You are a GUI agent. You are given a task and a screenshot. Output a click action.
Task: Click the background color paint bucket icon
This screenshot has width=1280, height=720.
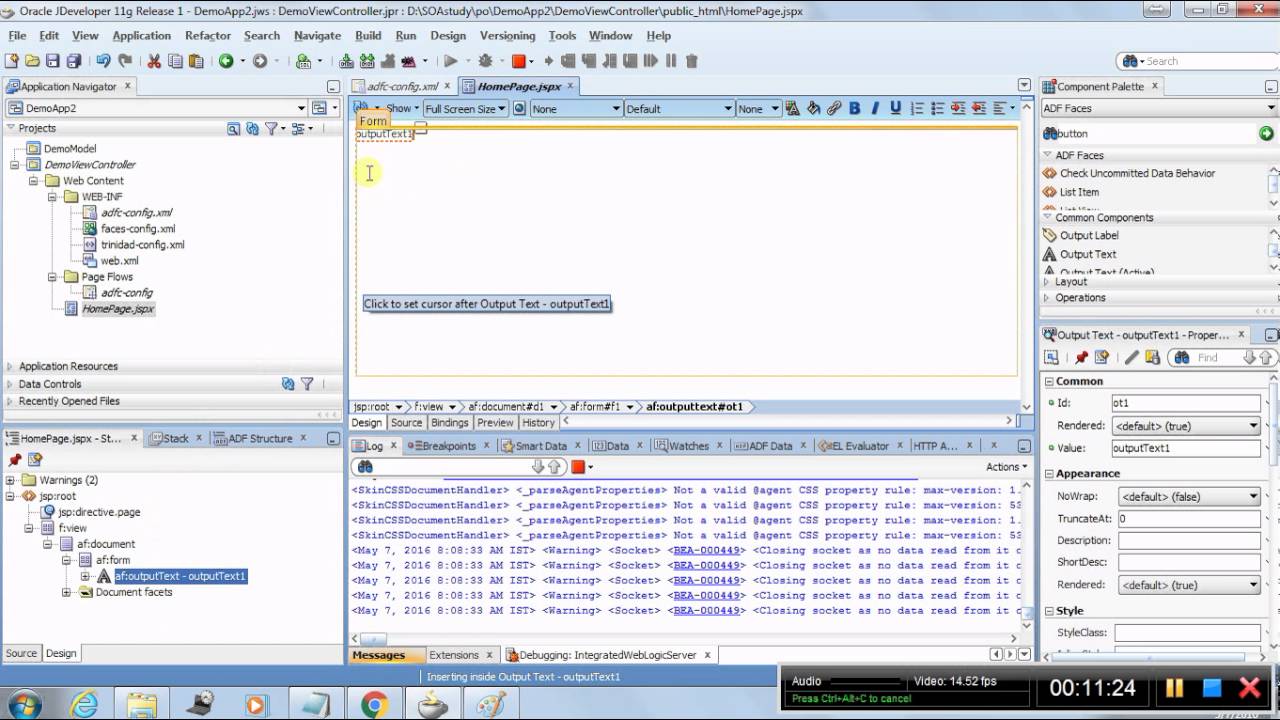click(x=813, y=108)
